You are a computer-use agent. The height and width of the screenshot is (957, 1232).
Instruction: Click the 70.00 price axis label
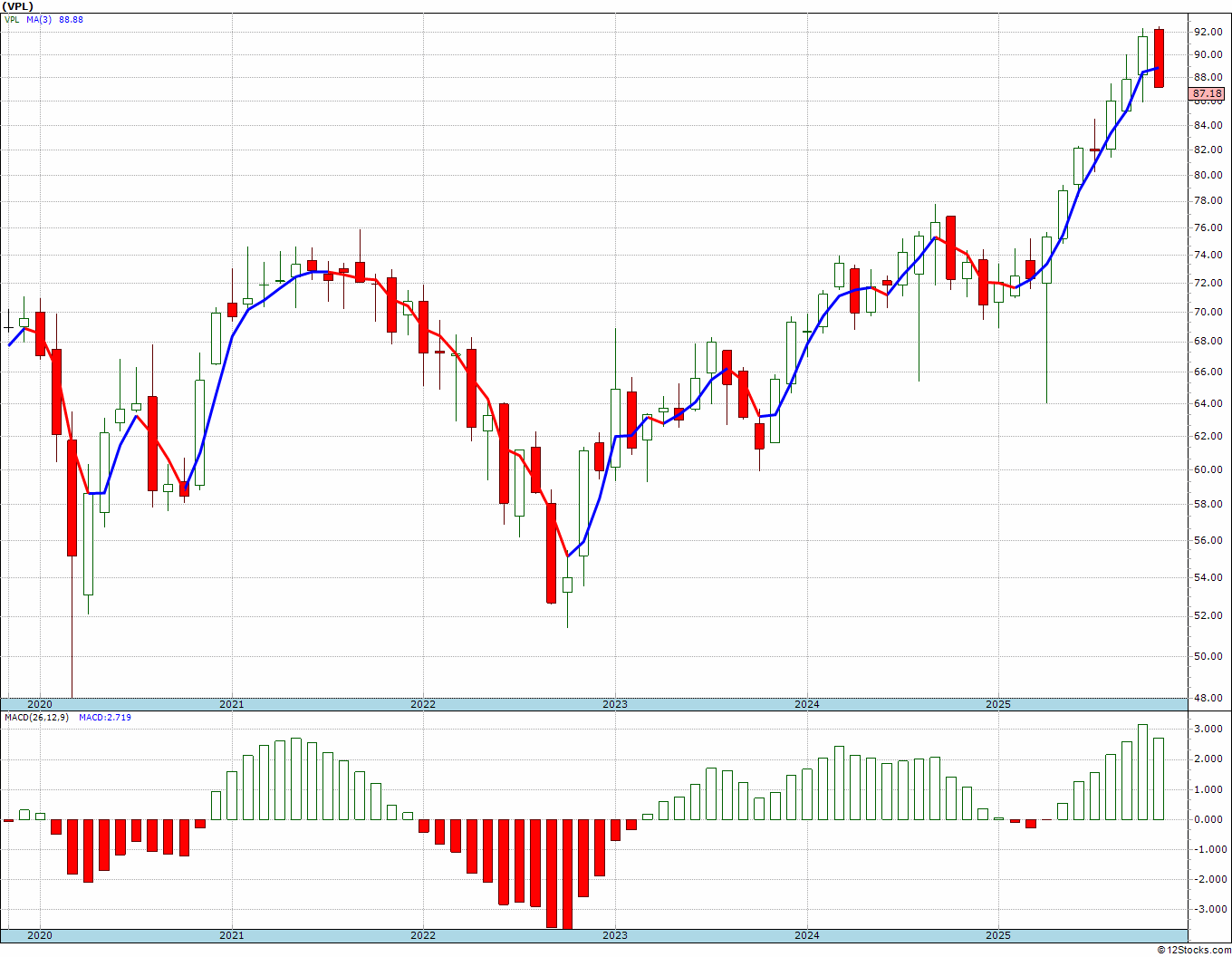(x=1208, y=312)
